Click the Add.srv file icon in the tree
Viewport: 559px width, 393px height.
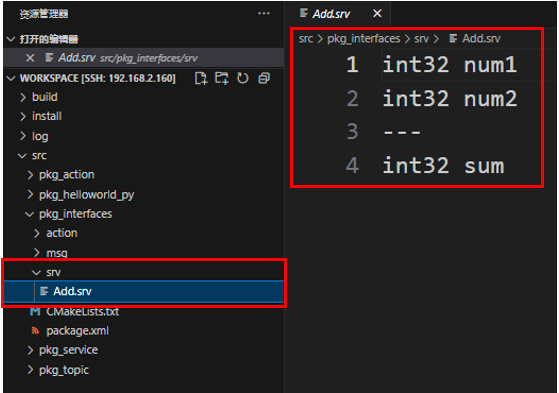[44, 291]
